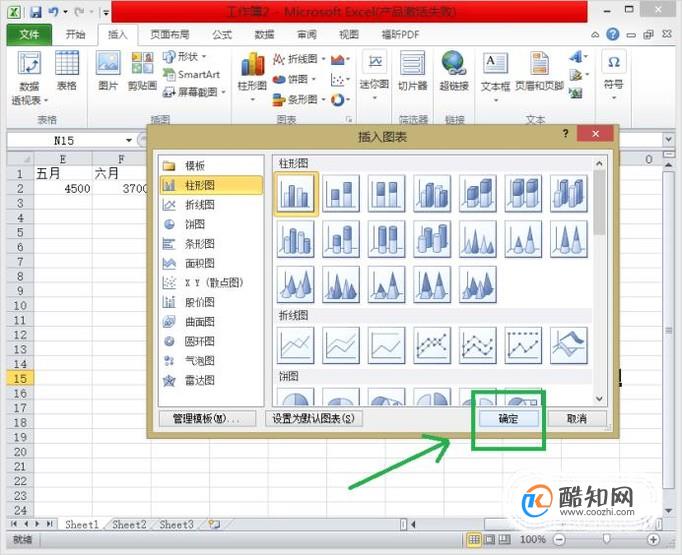Cancel (取消) the Insert Chart dialog
This screenshot has width=682, height=555.
tap(577, 418)
